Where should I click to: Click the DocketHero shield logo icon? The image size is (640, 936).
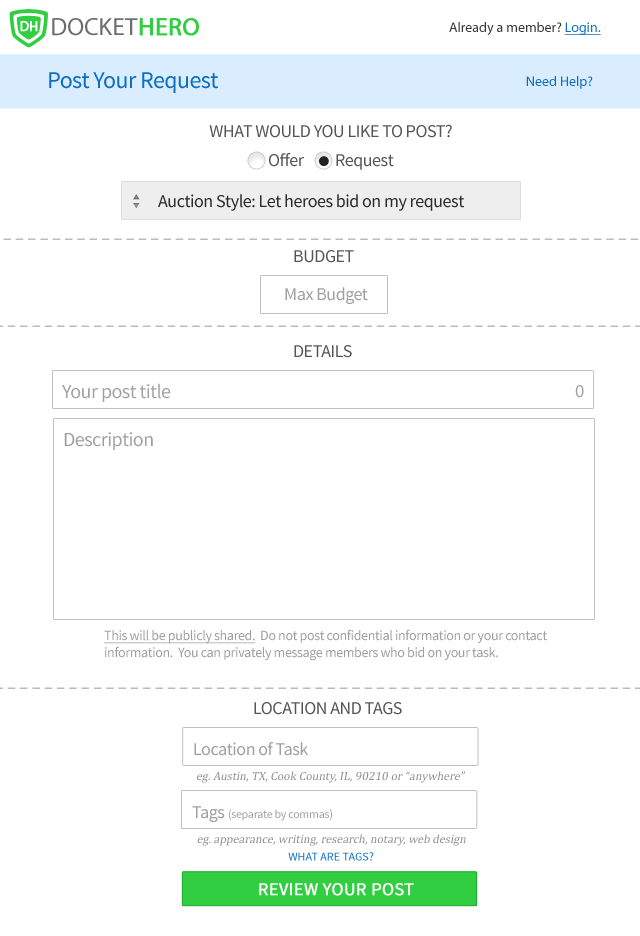[x=28, y=27]
